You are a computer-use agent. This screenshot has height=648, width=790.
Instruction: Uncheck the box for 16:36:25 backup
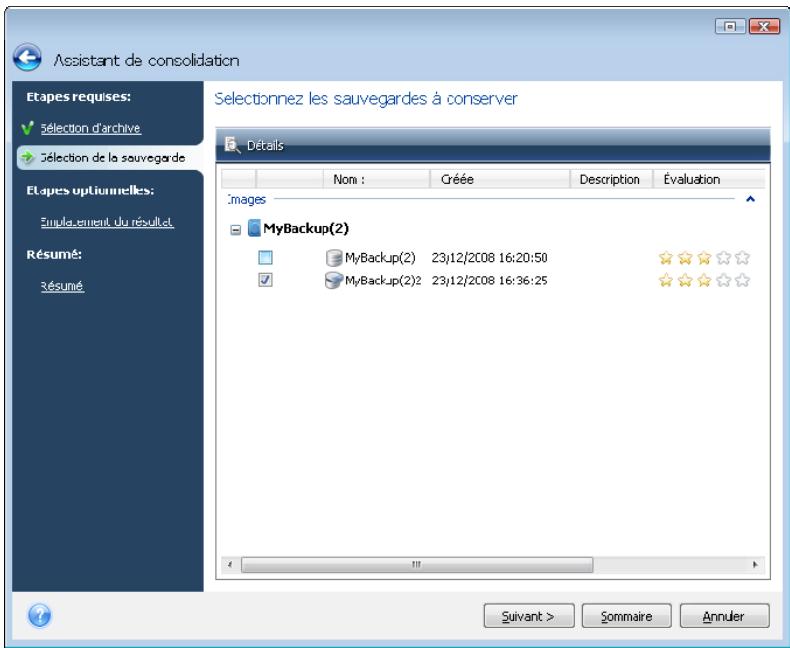266,280
